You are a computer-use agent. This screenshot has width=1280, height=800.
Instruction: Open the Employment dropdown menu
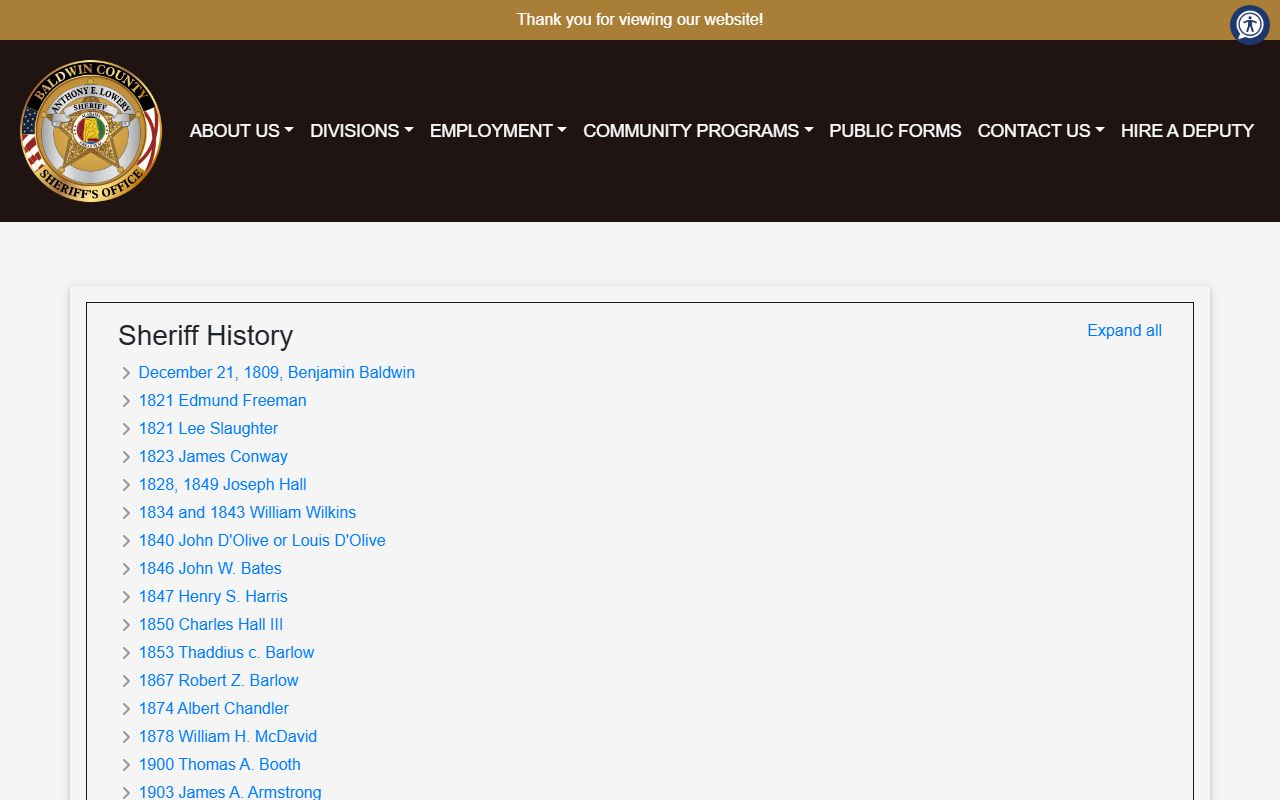tap(498, 131)
